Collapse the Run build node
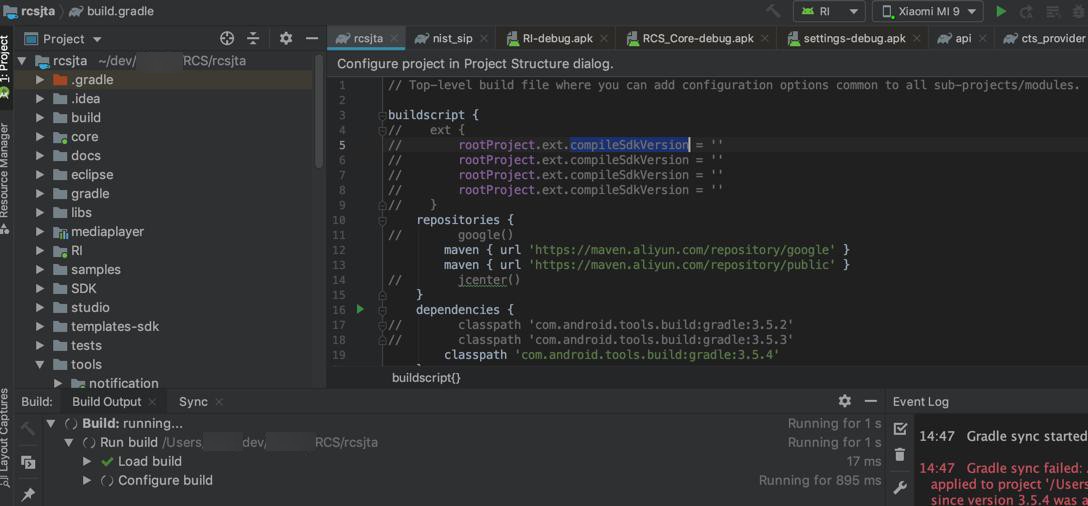 pos(69,442)
